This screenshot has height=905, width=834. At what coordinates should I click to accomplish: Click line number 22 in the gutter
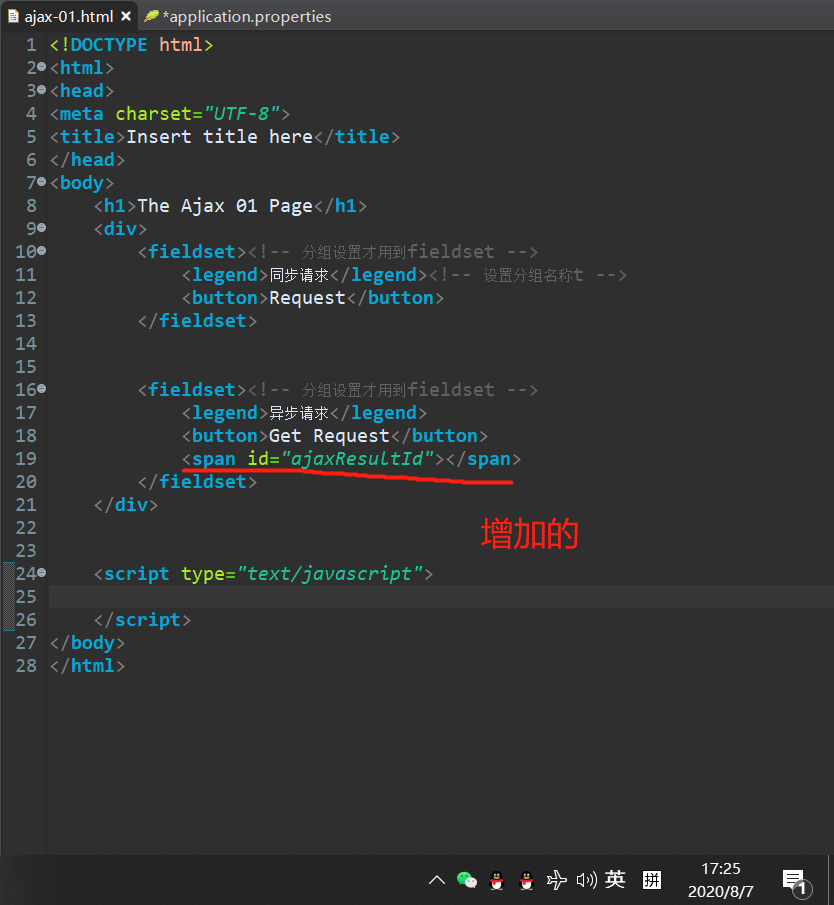[26, 528]
